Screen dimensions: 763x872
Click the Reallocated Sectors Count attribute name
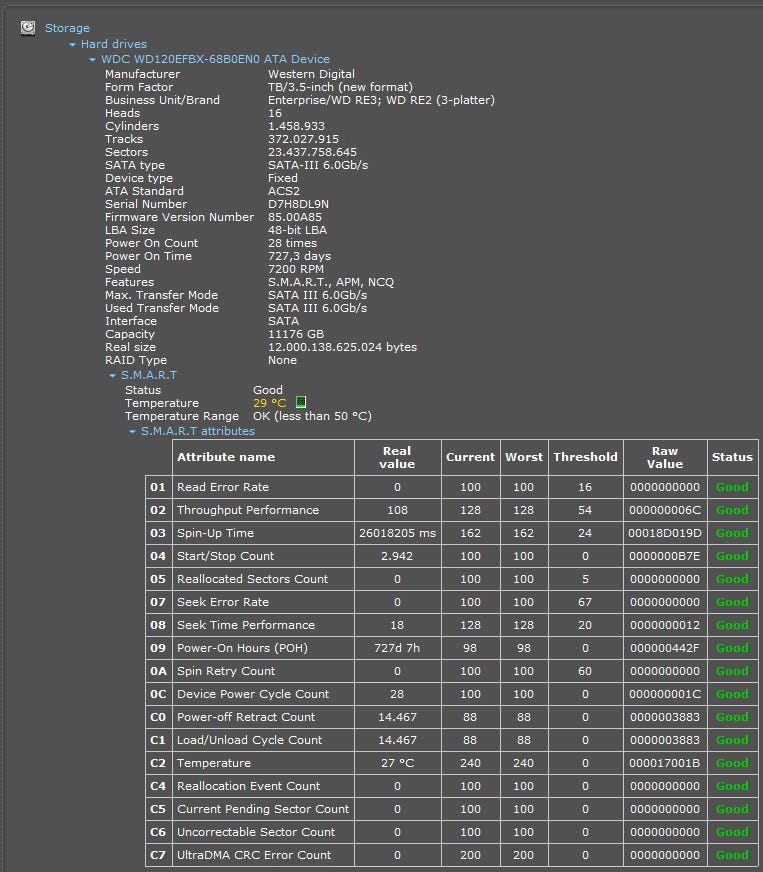click(252, 579)
